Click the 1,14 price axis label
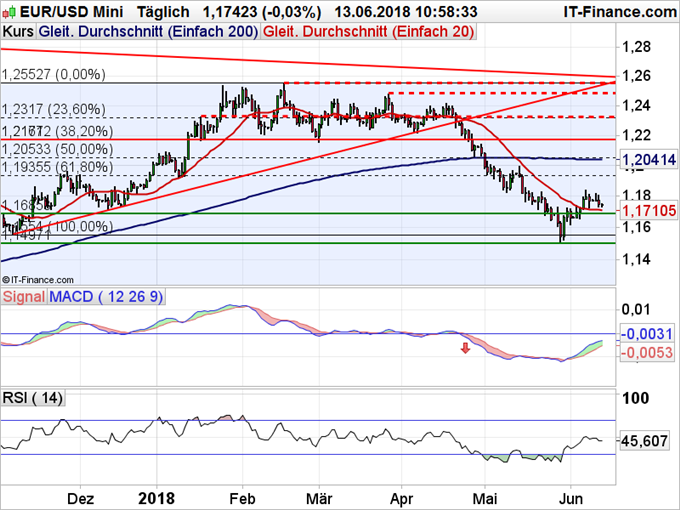Screen dimensions: 680x510 tap(637, 259)
